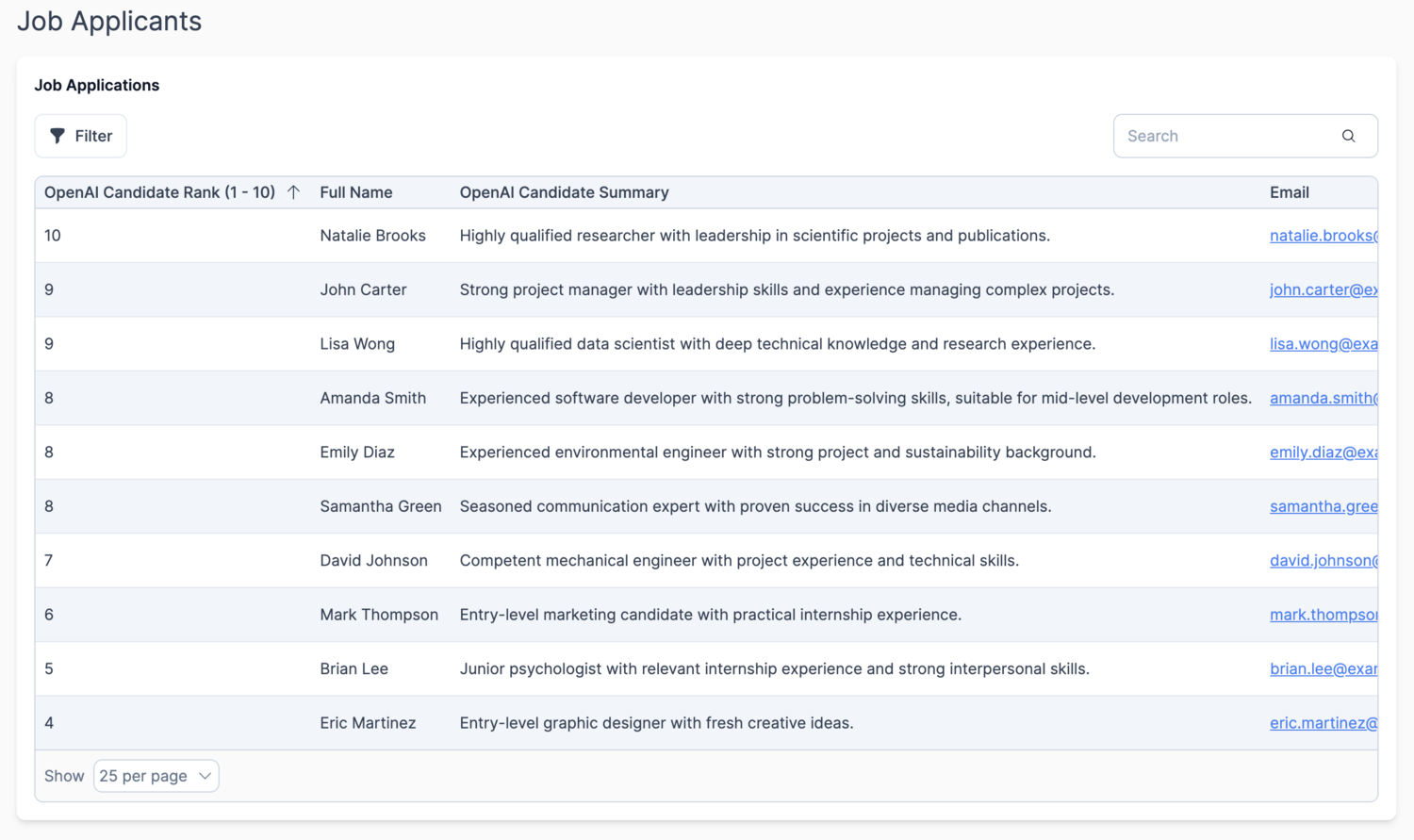Open the "25 per page" dropdown
This screenshot has height=840, width=1414.
(x=156, y=775)
